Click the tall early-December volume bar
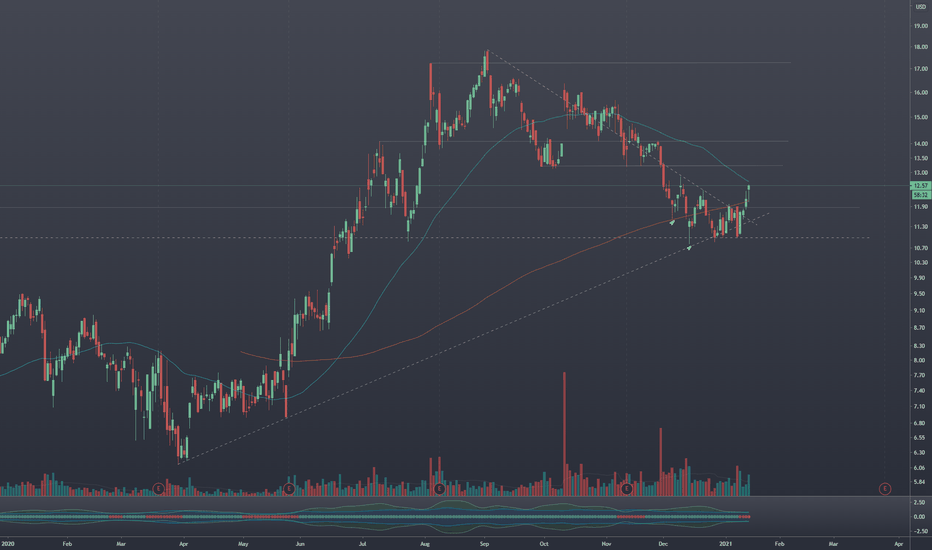 tap(660, 462)
